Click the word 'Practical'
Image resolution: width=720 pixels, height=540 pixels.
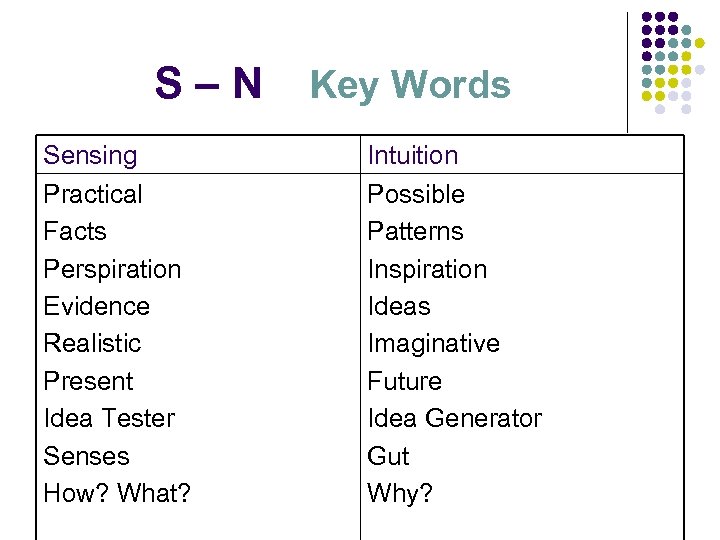(x=93, y=194)
